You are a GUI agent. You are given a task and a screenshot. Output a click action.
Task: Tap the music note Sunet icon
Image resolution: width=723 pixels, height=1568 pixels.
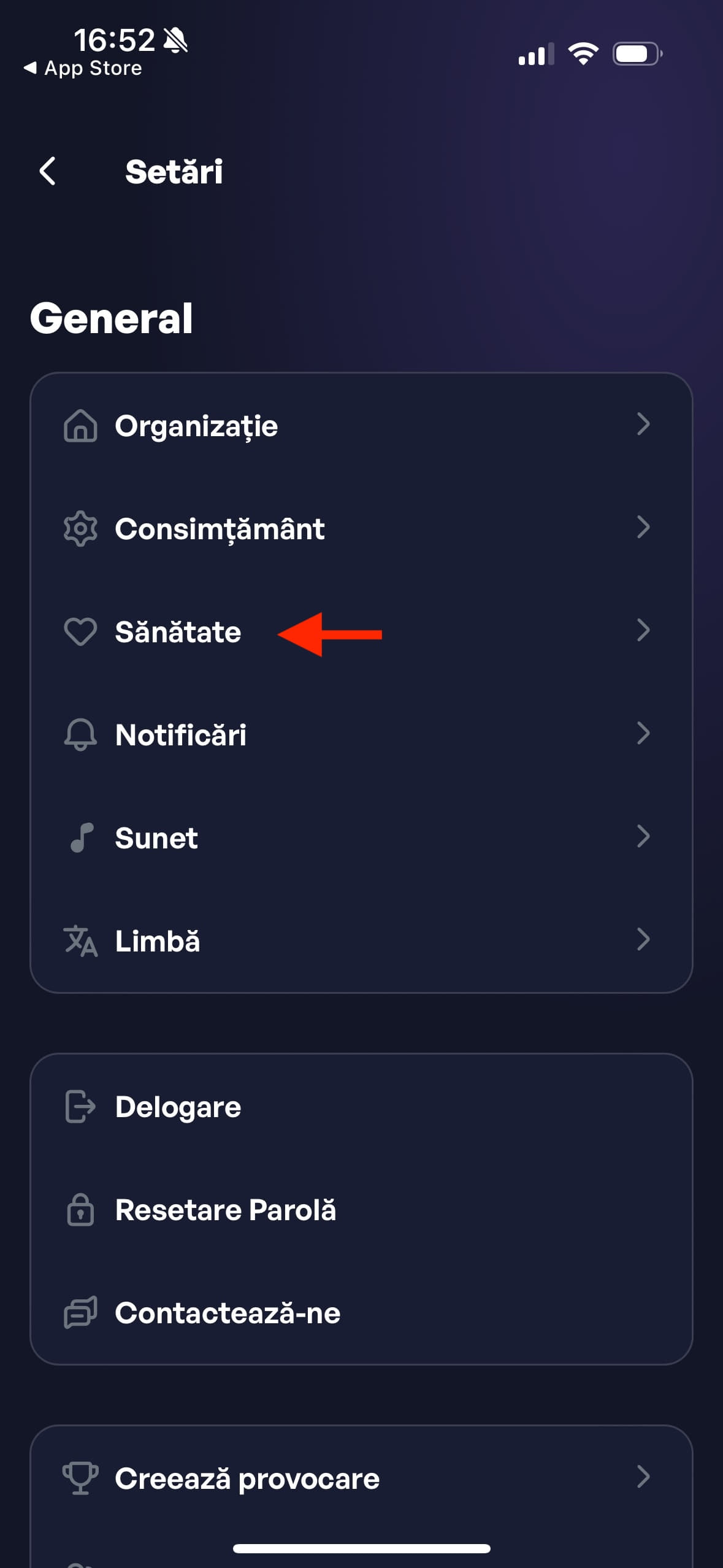pos(82,837)
